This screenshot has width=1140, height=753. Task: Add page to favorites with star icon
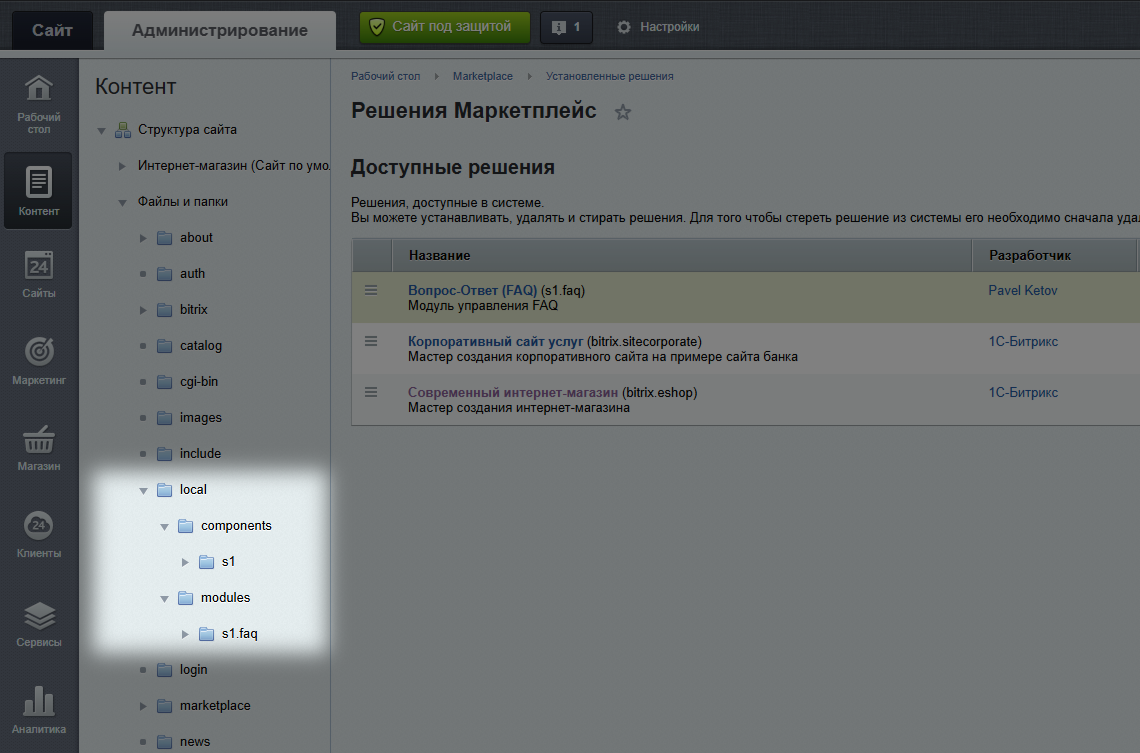click(623, 112)
